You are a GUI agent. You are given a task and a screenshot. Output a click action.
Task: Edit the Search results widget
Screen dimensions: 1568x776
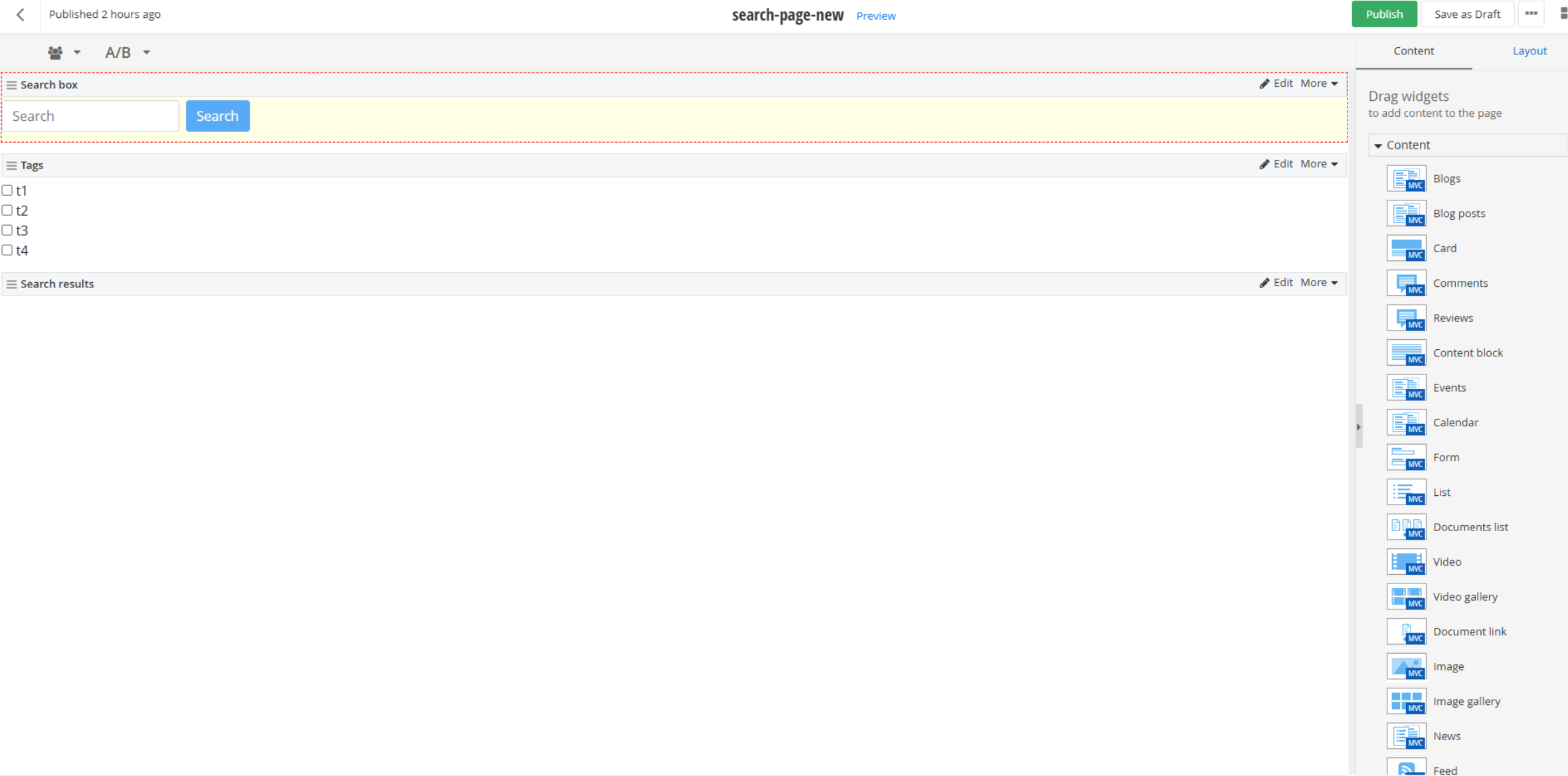click(1276, 283)
